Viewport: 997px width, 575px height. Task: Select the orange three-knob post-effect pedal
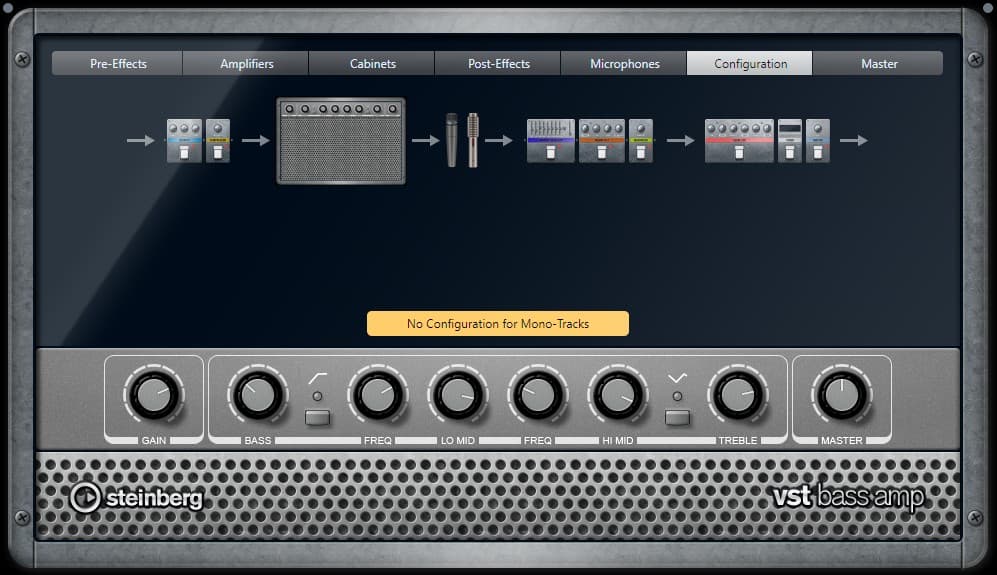point(601,141)
